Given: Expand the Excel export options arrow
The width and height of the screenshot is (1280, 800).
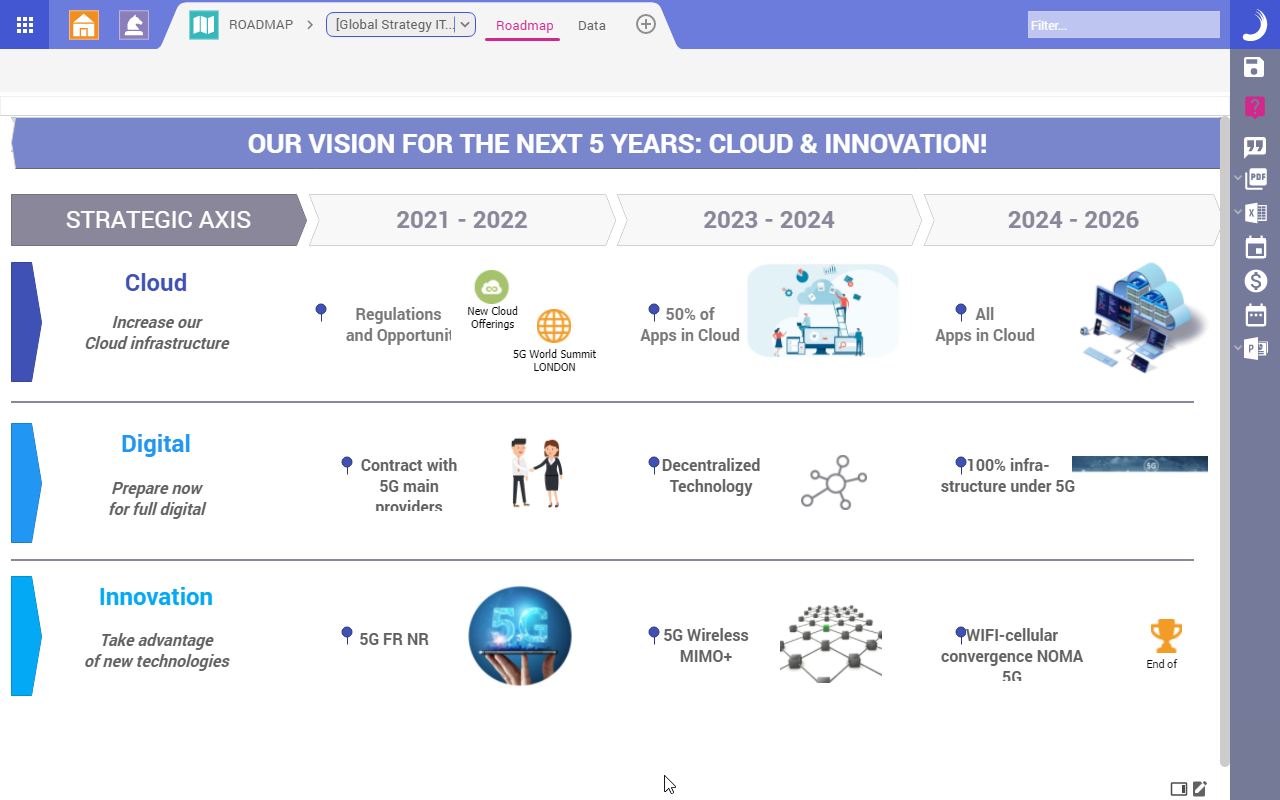Looking at the screenshot, I should tap(1238, 212).
